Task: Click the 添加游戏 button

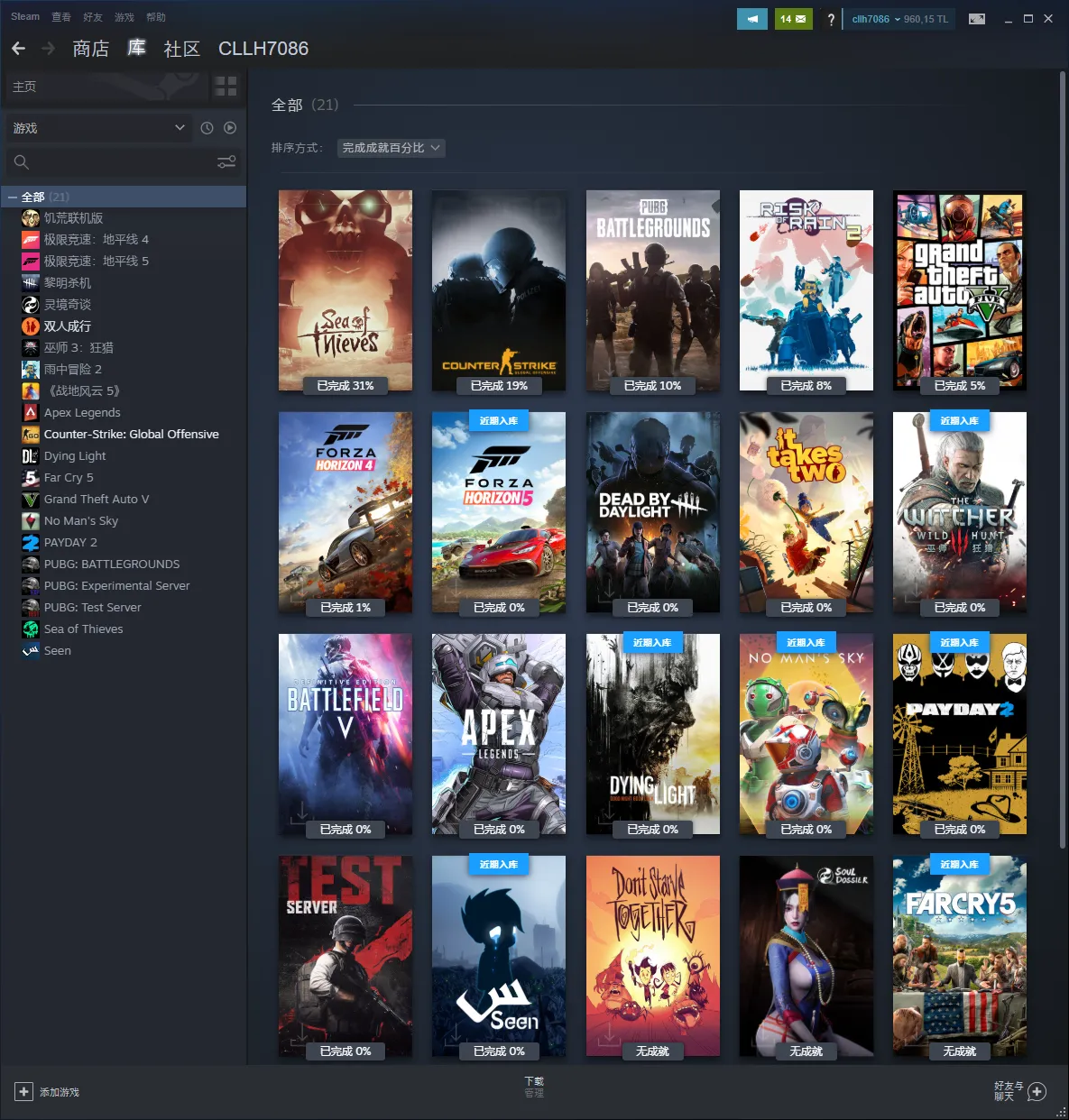Action: click(47, 1092)
